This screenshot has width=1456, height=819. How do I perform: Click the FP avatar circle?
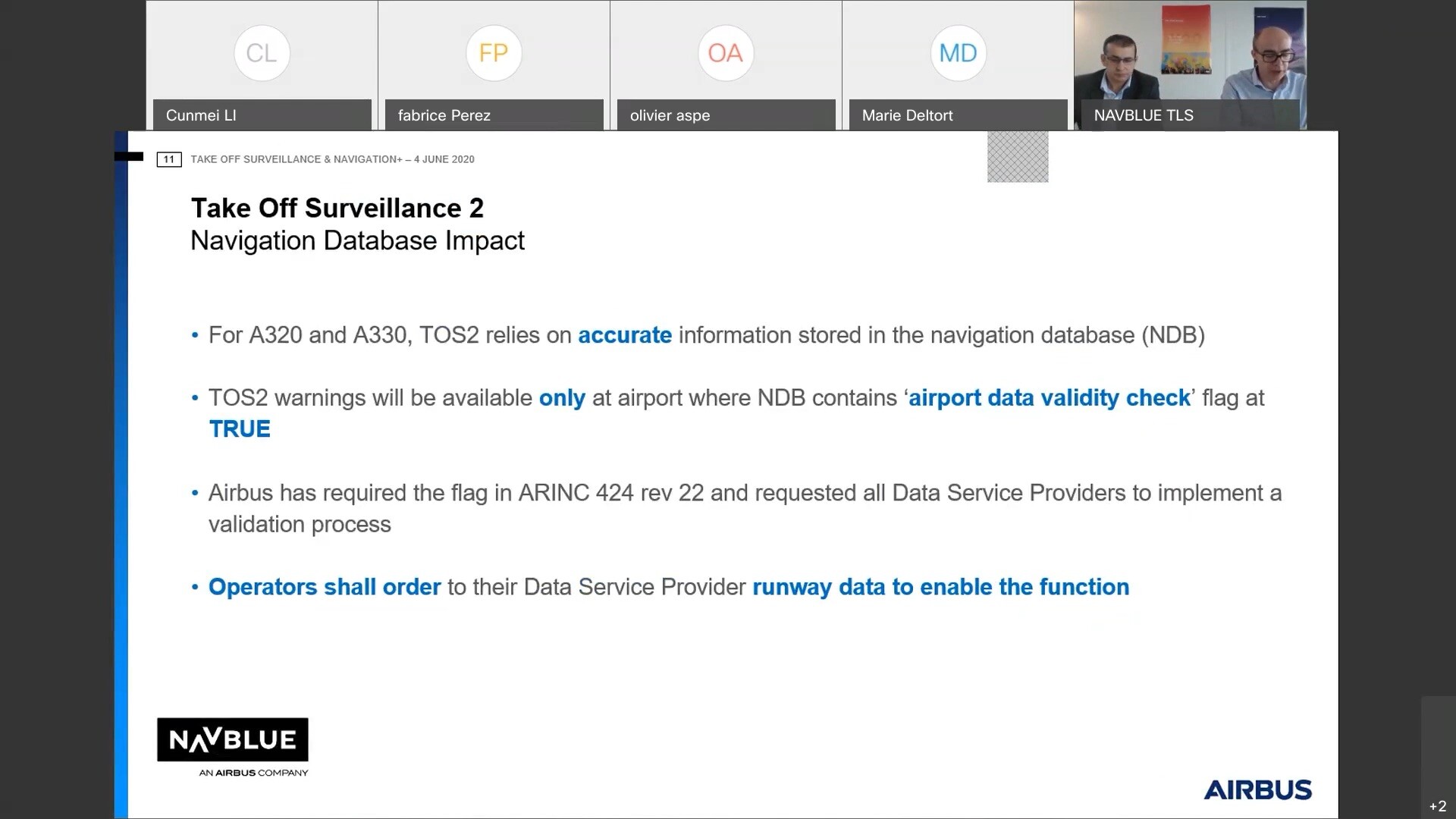[494, 53]
